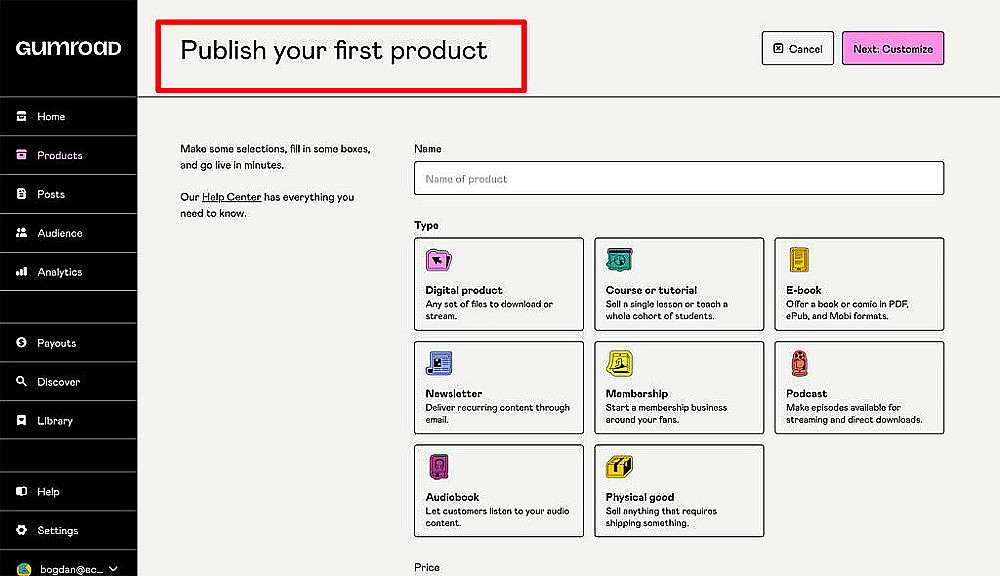Expand the account dropdown chevron
The image size is (1000, 576).
(113, 569)
